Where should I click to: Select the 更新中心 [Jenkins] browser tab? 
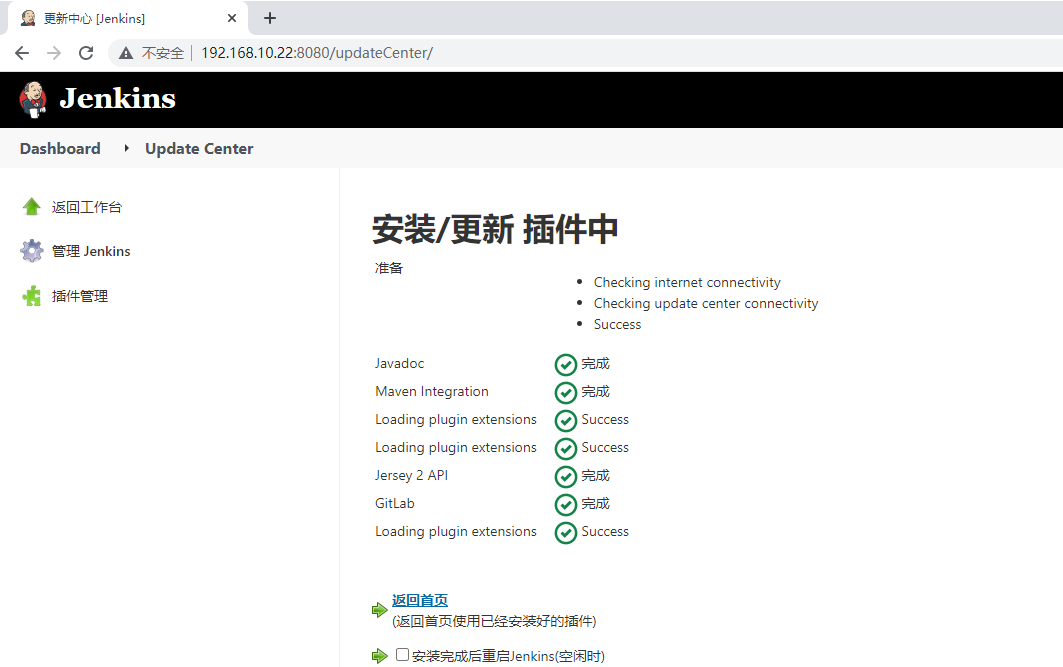[x=127, y=18]
